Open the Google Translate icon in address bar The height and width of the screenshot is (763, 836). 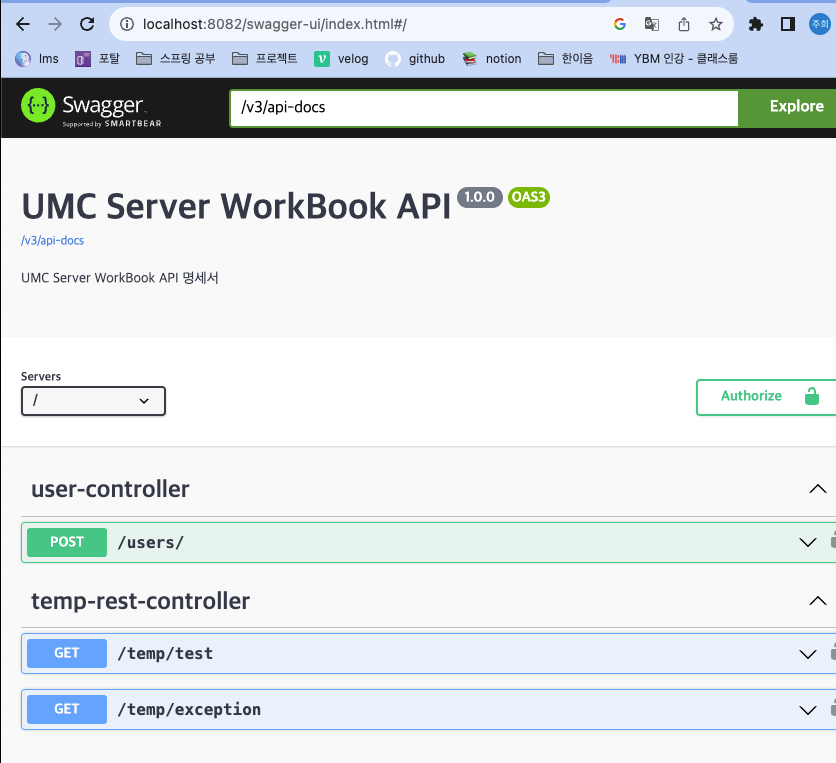tap(651, 22)
